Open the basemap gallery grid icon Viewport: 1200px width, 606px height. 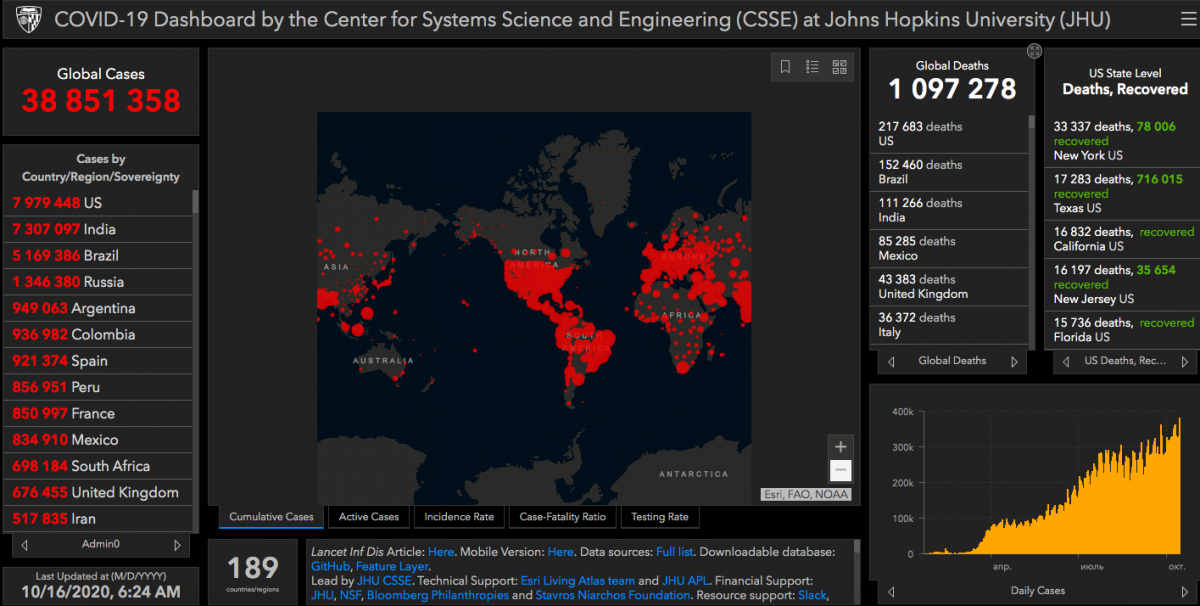pos(839,67)
